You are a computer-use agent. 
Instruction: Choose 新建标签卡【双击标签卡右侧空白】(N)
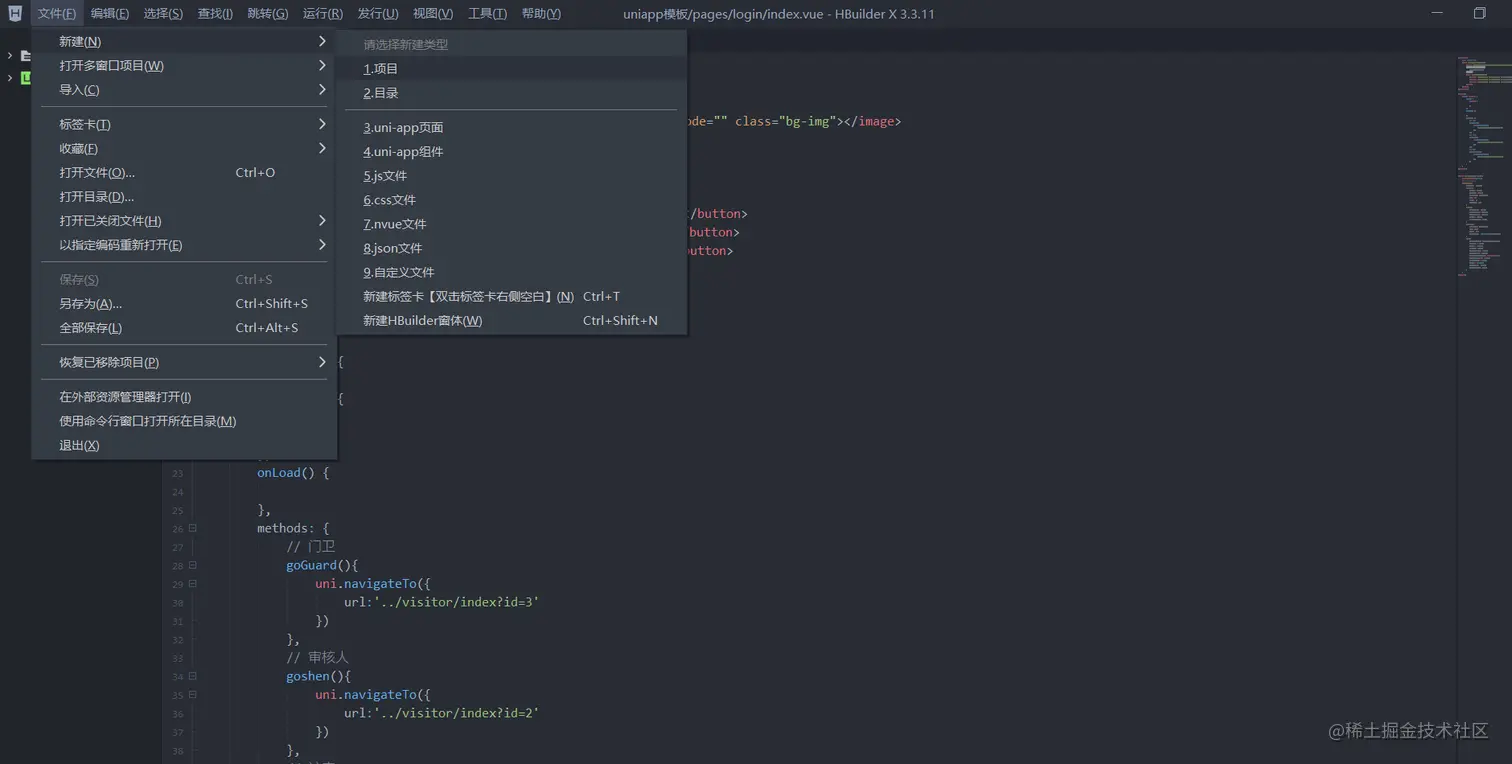coord(512,296)
